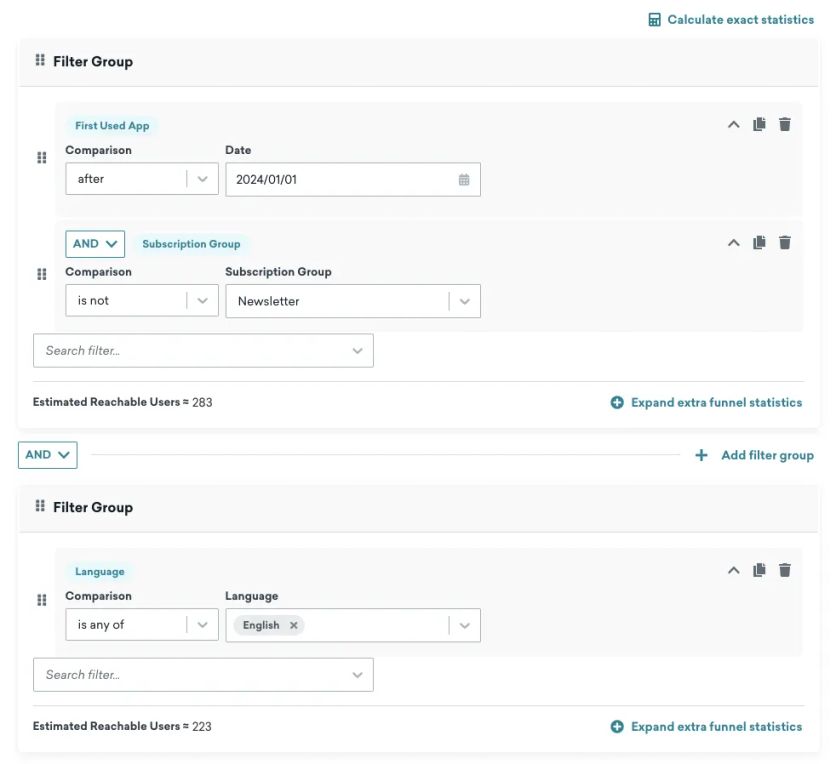Collapse the Subscription Group filter
This screenshot has height=764, width=836.
point(733,243)
